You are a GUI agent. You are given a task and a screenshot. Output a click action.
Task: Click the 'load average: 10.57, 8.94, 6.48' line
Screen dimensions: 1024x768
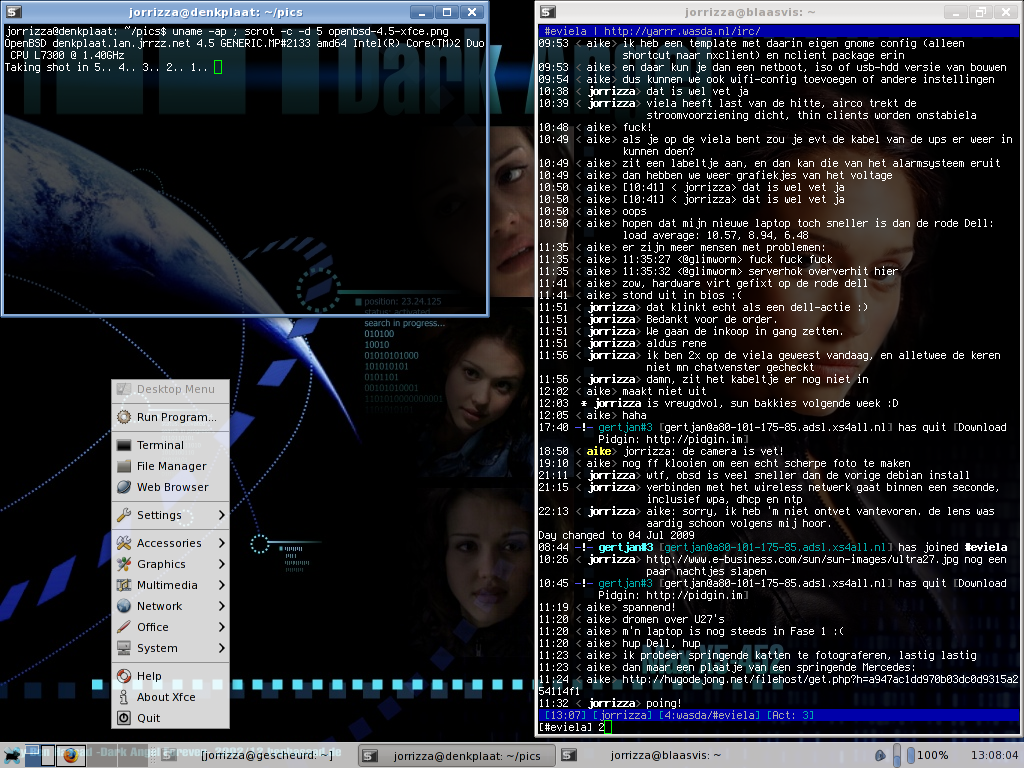[715, 236]
